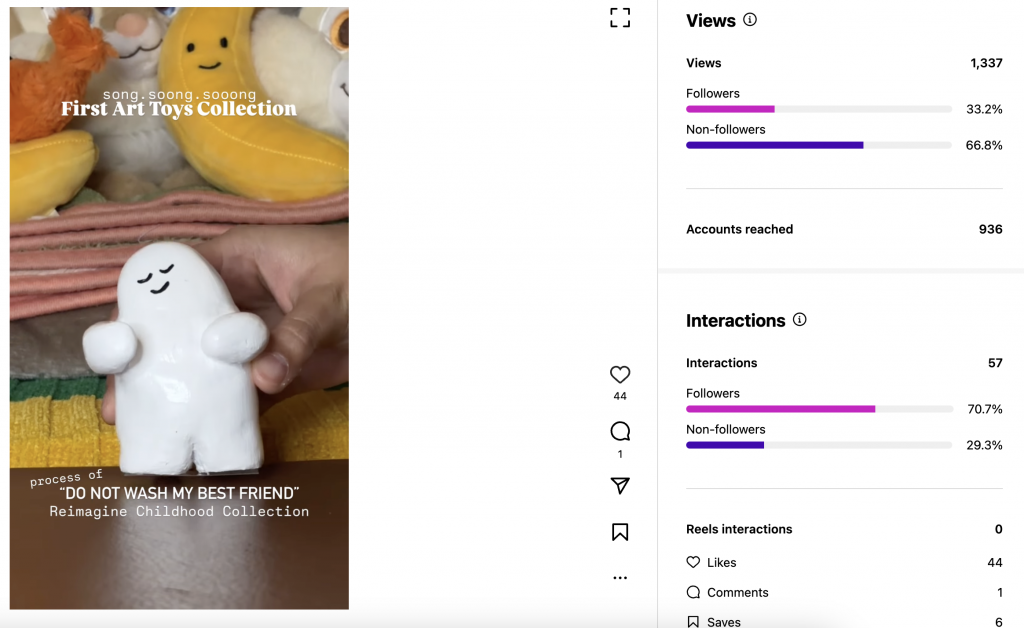The width and height of the screenshot is (1024, 628).
Task: Click the 'First Art Toys Collection' video title
Action: [179, 108]
